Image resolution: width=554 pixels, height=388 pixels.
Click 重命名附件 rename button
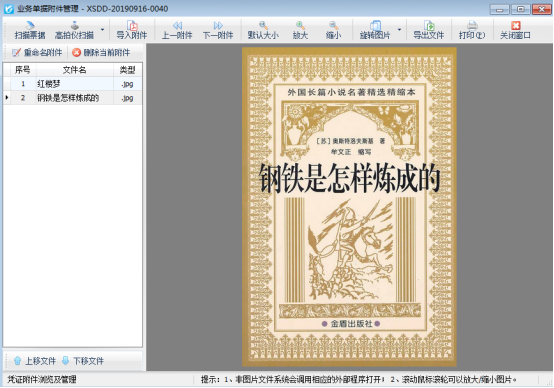[x=37, y=53]
